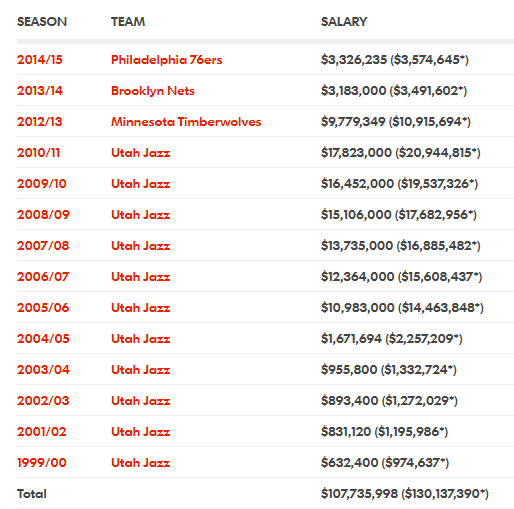This screenshot has width=514, height=509.
Task: Open the 2010/11 season link
Action: 38,153
